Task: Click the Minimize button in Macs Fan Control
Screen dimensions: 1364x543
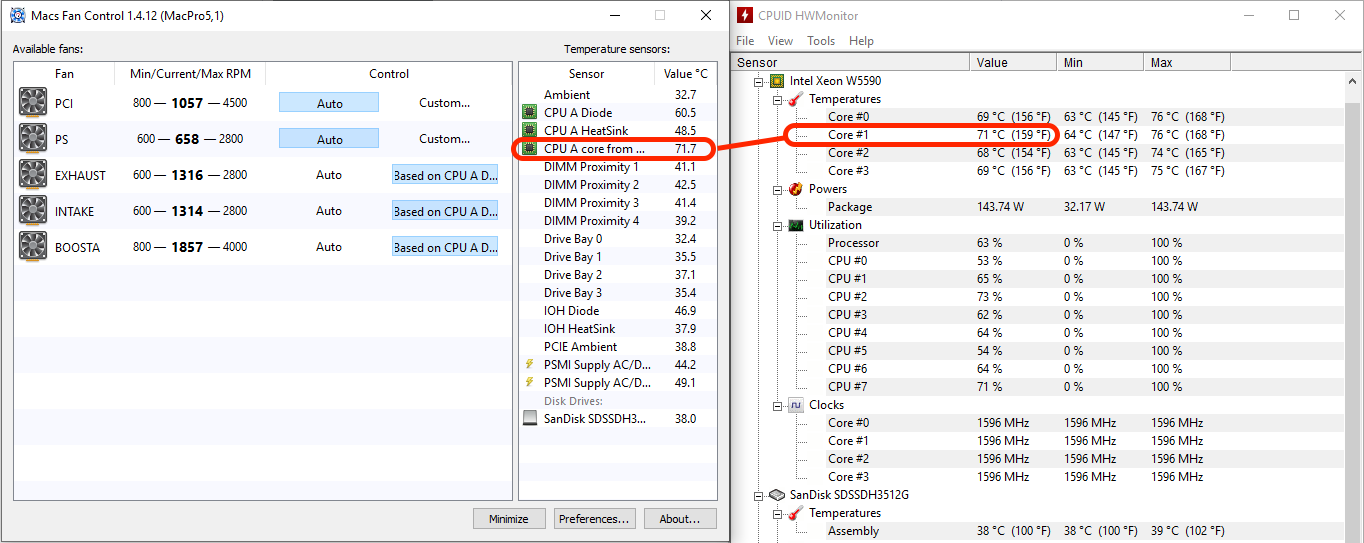Action: click(509, 519)
